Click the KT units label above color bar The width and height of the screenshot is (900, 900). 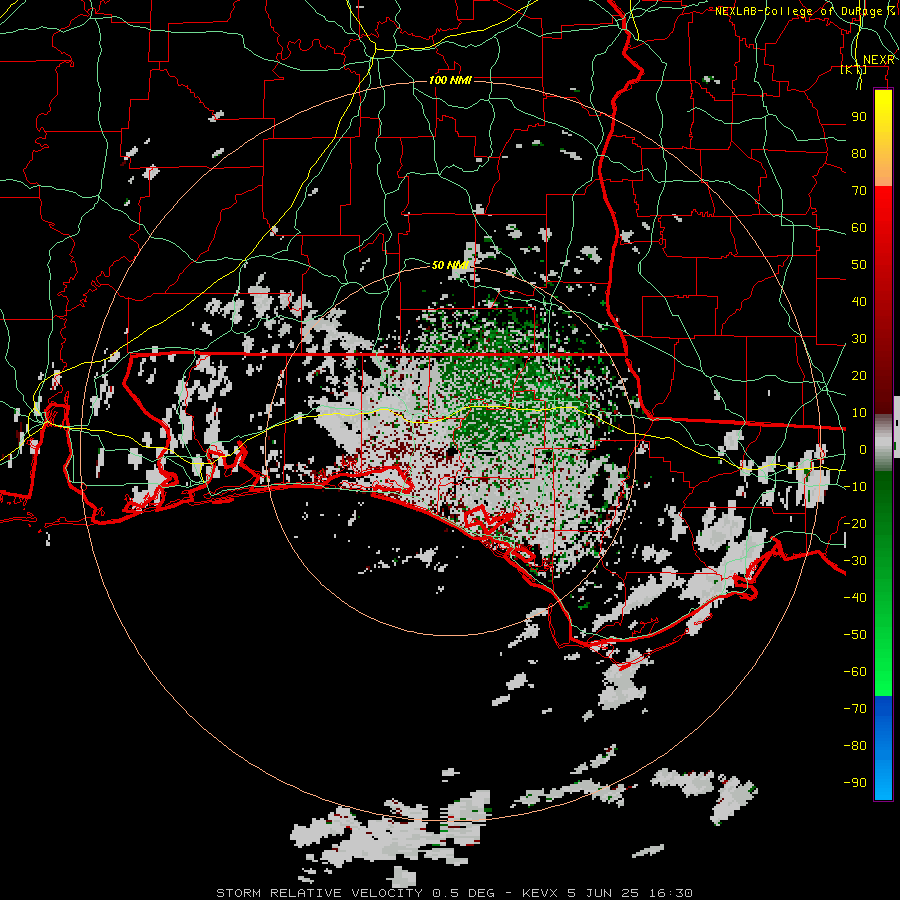tap(854, 70)
